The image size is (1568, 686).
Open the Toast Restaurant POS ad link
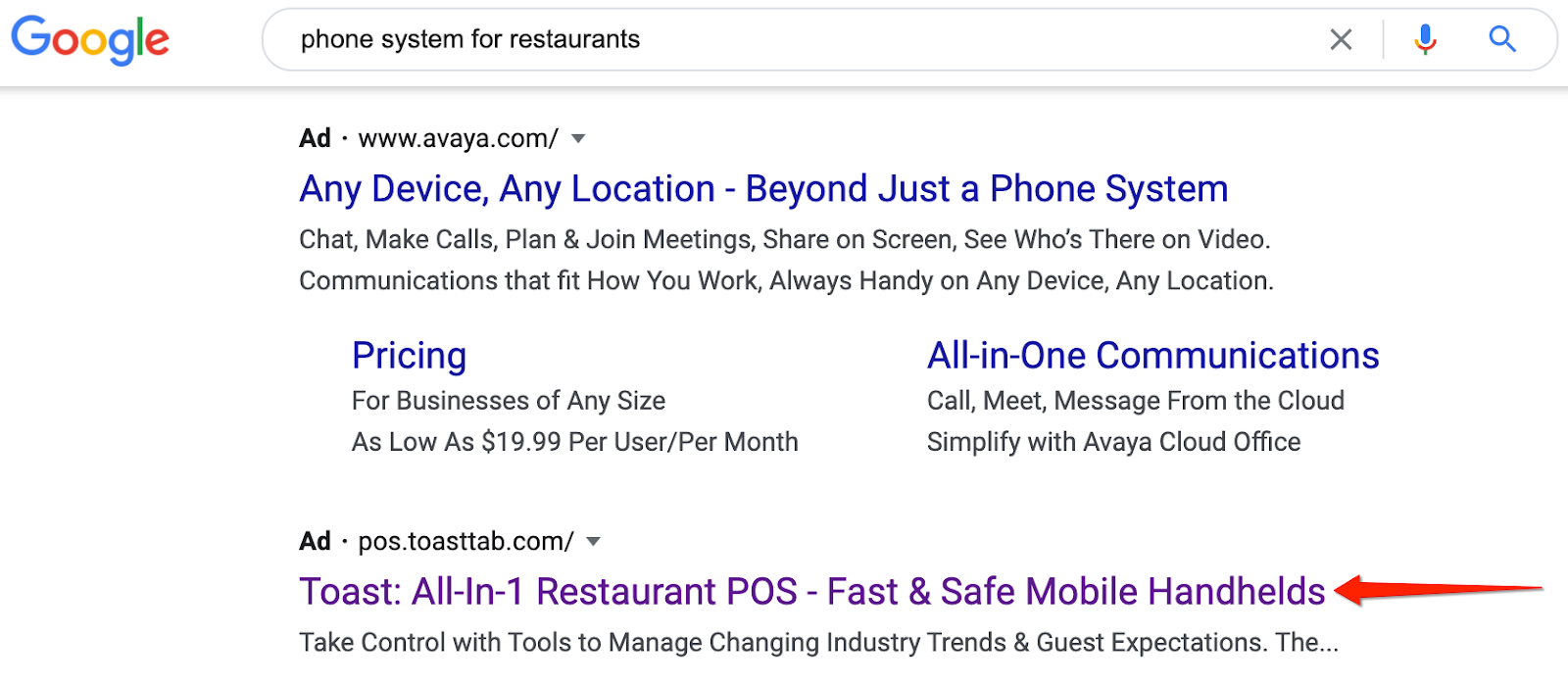811,592
